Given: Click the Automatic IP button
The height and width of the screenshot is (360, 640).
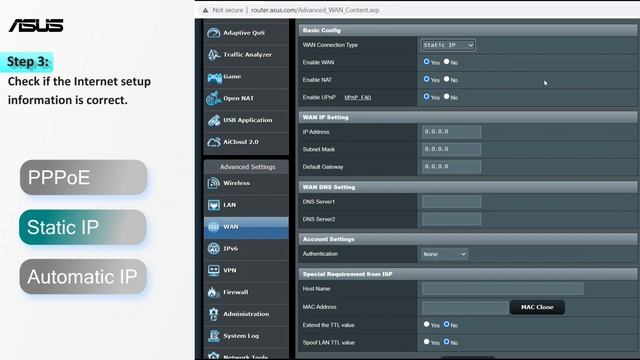Looking at the screenshot, I should pos(83,277).
